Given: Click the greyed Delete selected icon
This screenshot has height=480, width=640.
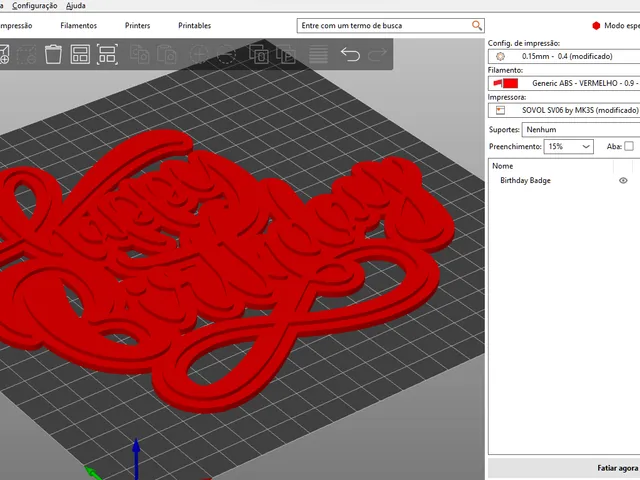Looking at the screenshot, I should [x=27, y=54].
